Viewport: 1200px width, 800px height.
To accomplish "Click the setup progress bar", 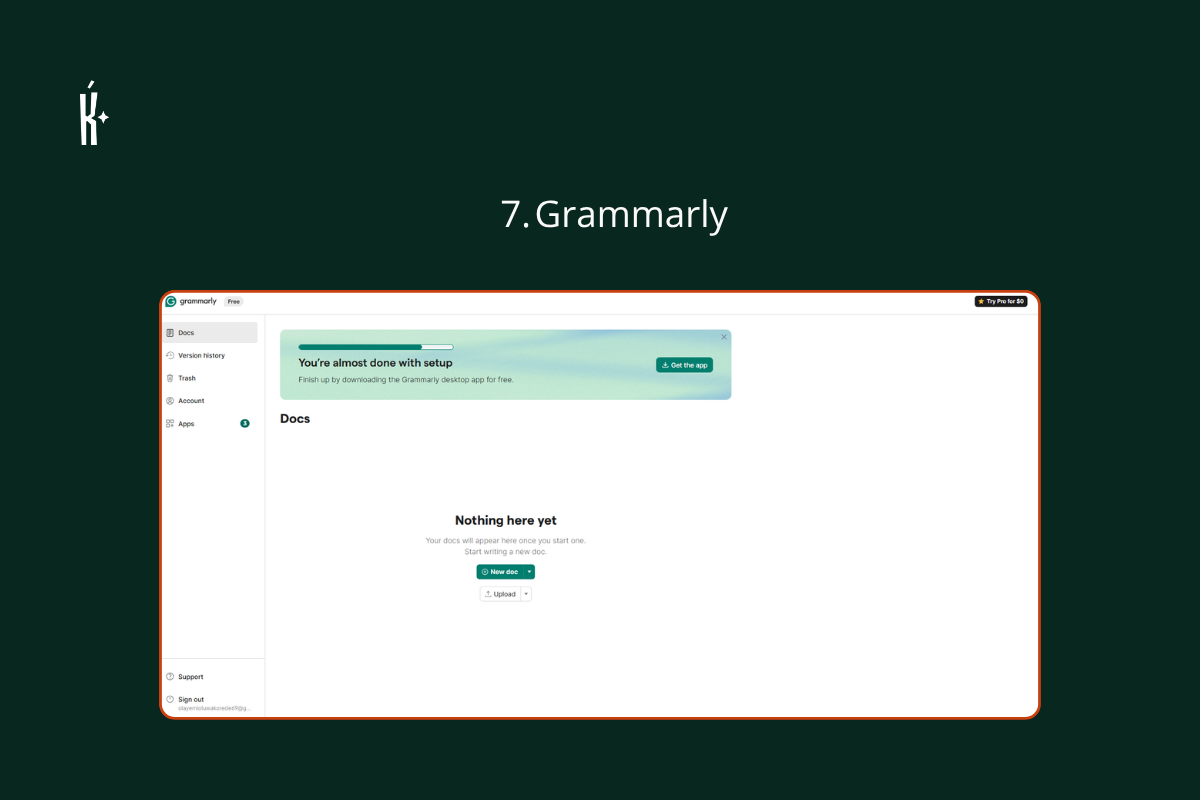I will click(x=376, y=347).
